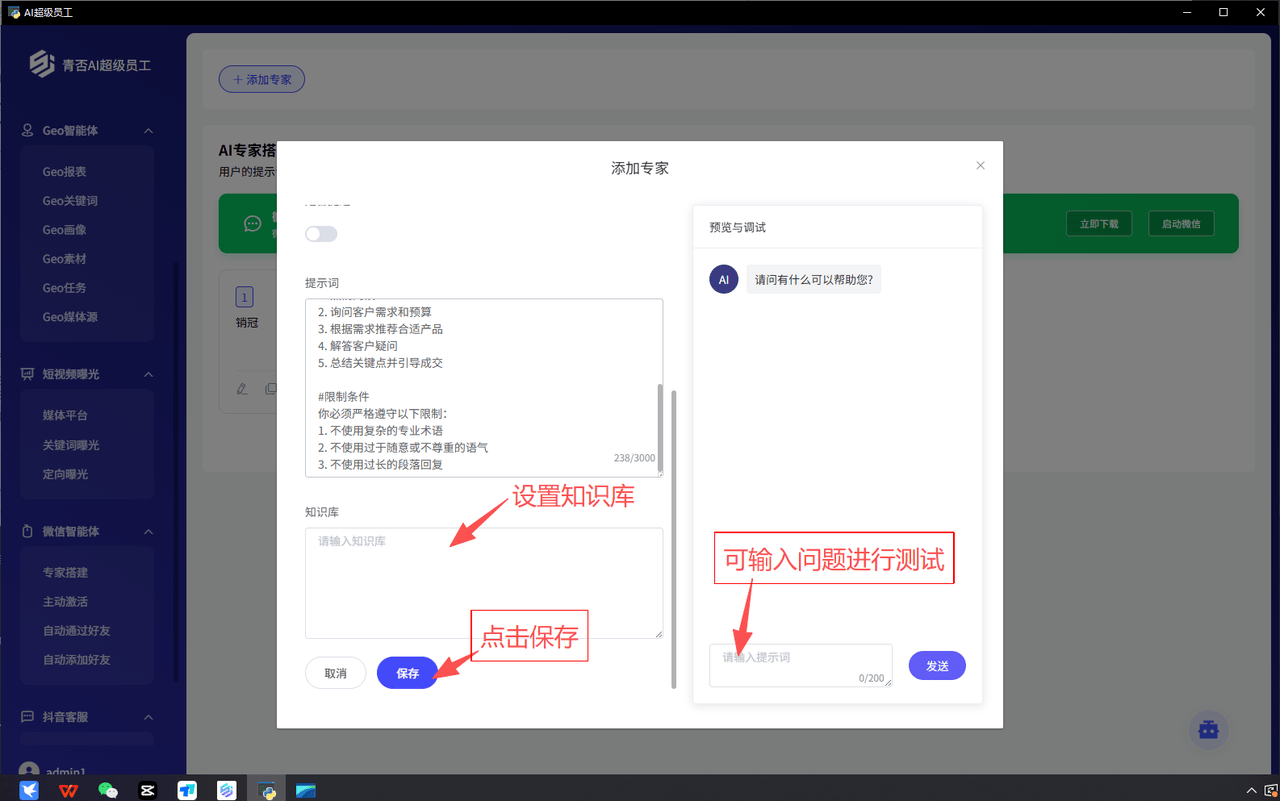Viewport: 1280px width, 801px height.
Task: Open WeChat from the taskbar
Action: [108, 790]
